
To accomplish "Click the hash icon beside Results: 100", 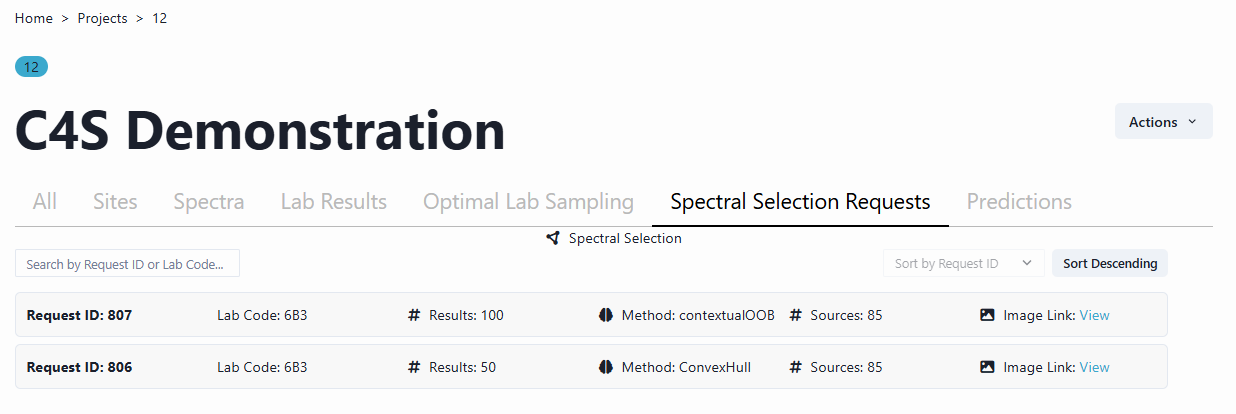I will click(414, 315).
